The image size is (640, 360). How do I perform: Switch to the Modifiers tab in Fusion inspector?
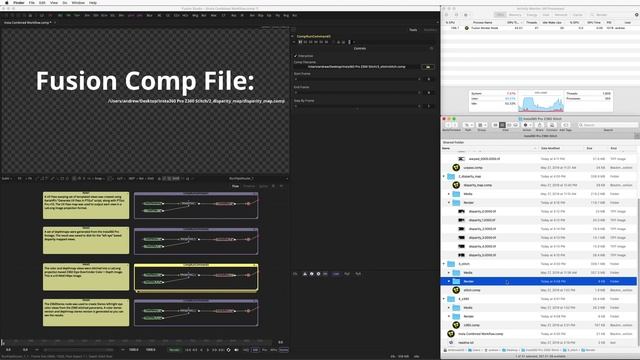[430, 30]
